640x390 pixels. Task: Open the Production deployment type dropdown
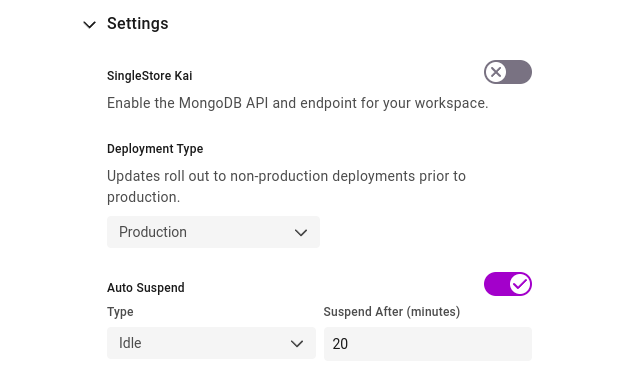pos(213,232)
